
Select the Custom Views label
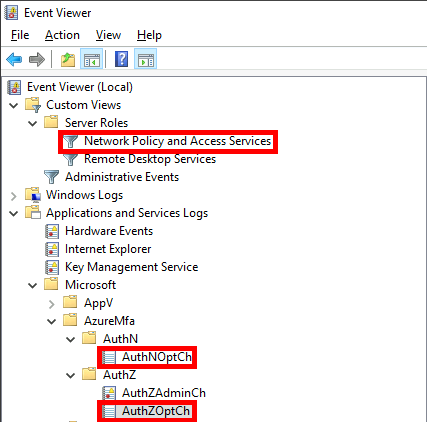[x=83, y=105]
